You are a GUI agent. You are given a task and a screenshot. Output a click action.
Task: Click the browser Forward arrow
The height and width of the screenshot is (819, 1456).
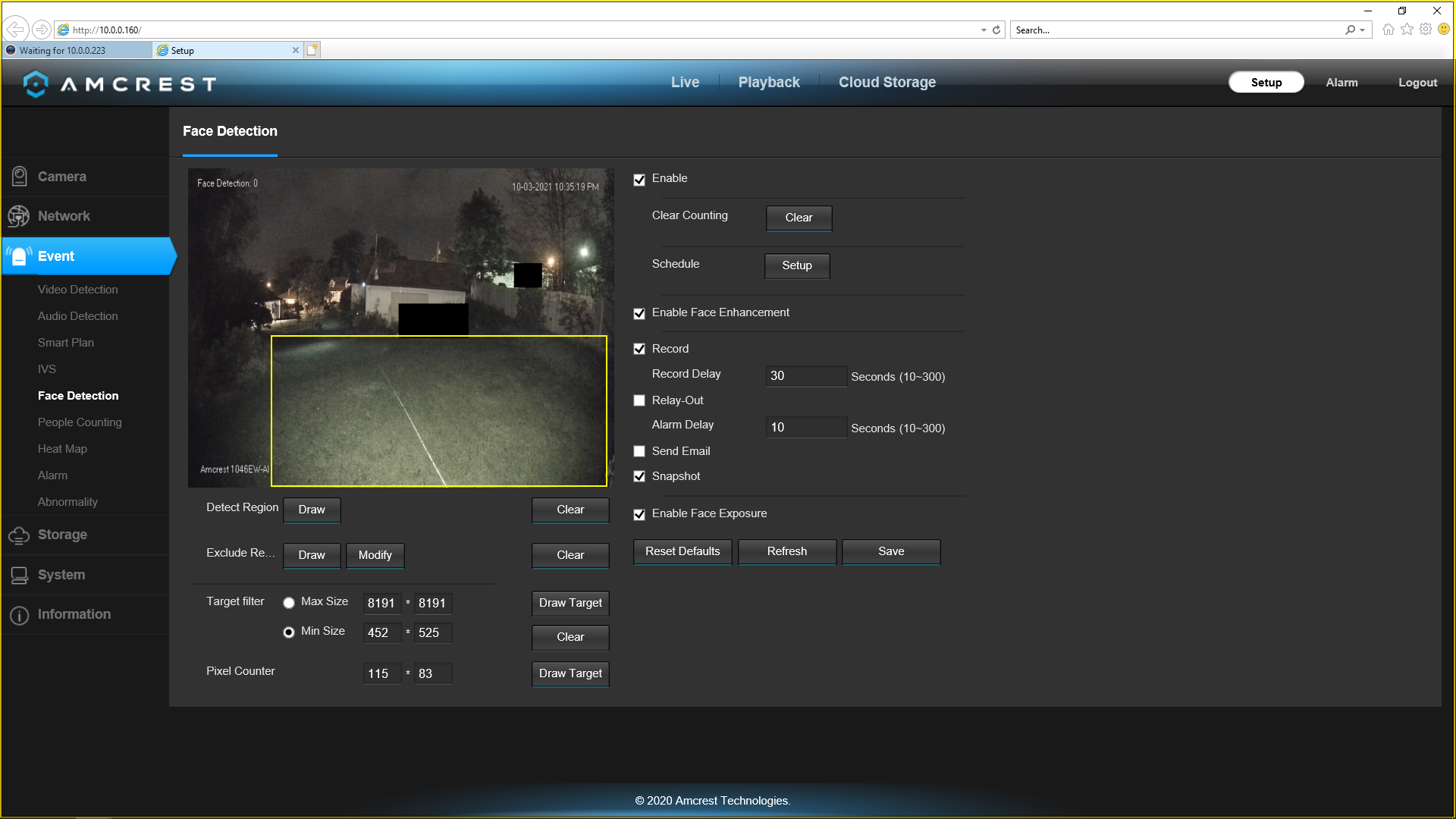42,30
